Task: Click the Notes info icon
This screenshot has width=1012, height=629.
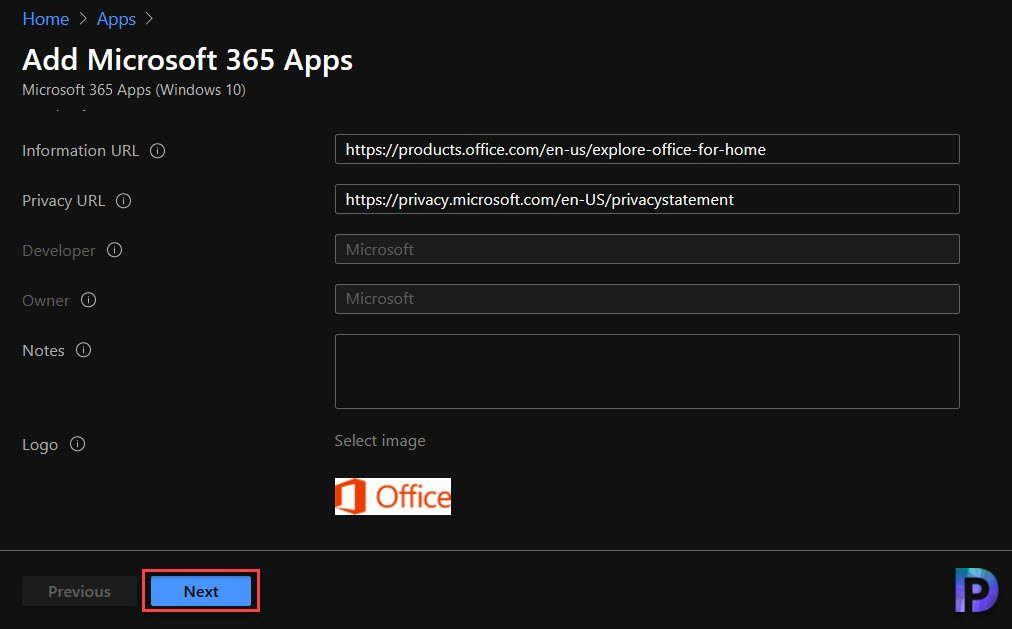Action: tap(83, 350)
